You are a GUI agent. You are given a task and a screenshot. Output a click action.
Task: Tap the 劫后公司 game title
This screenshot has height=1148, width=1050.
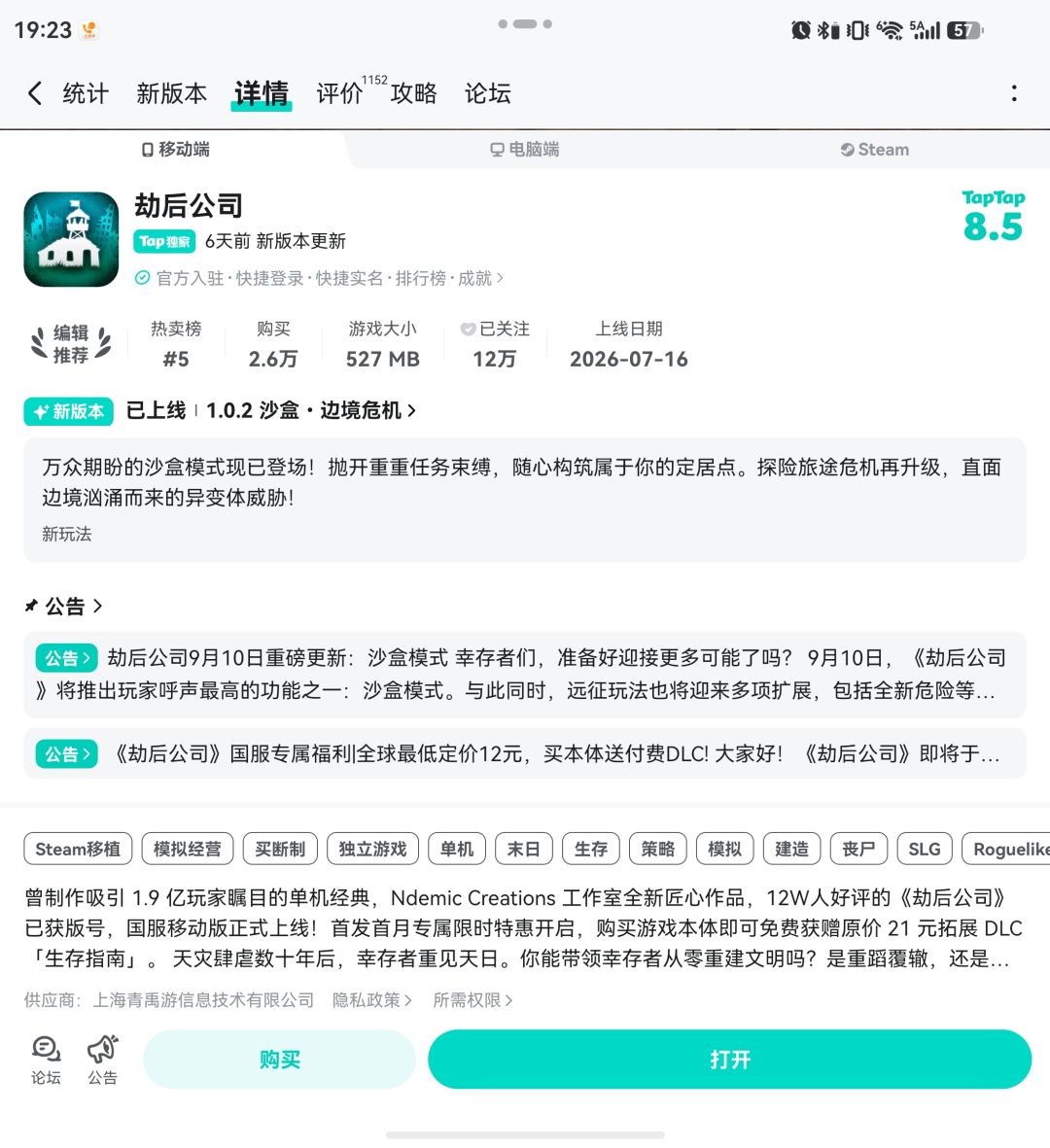pyautogui.click(x=189, y=206)
